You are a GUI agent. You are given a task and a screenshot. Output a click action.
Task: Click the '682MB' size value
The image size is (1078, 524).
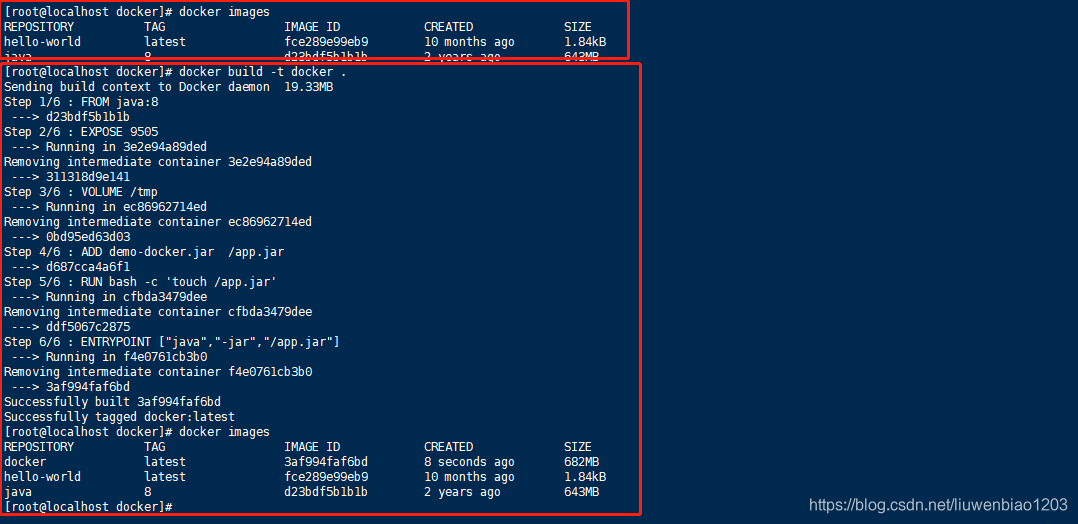click(582, 462)
